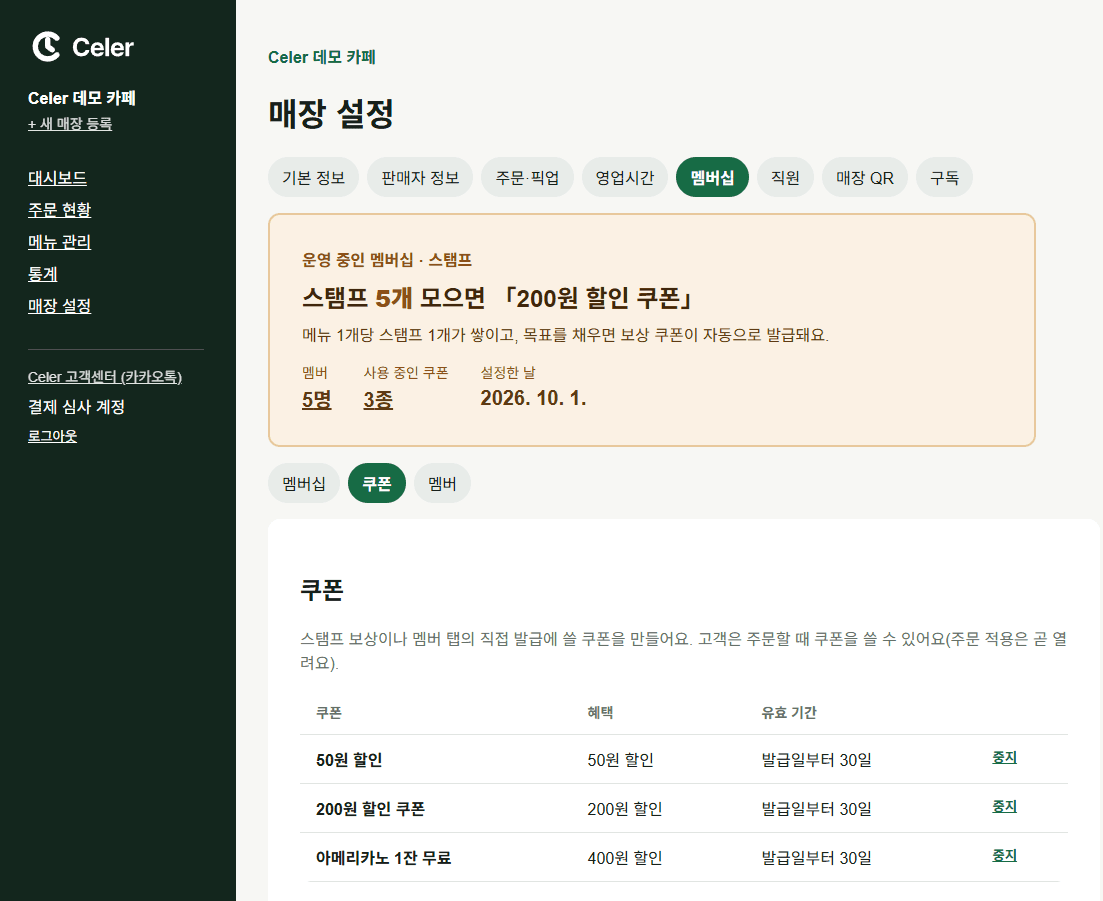Click the 3종 coupons count link
The width and height of the screenshot is (1103, 901).
[x=378, y=400]
